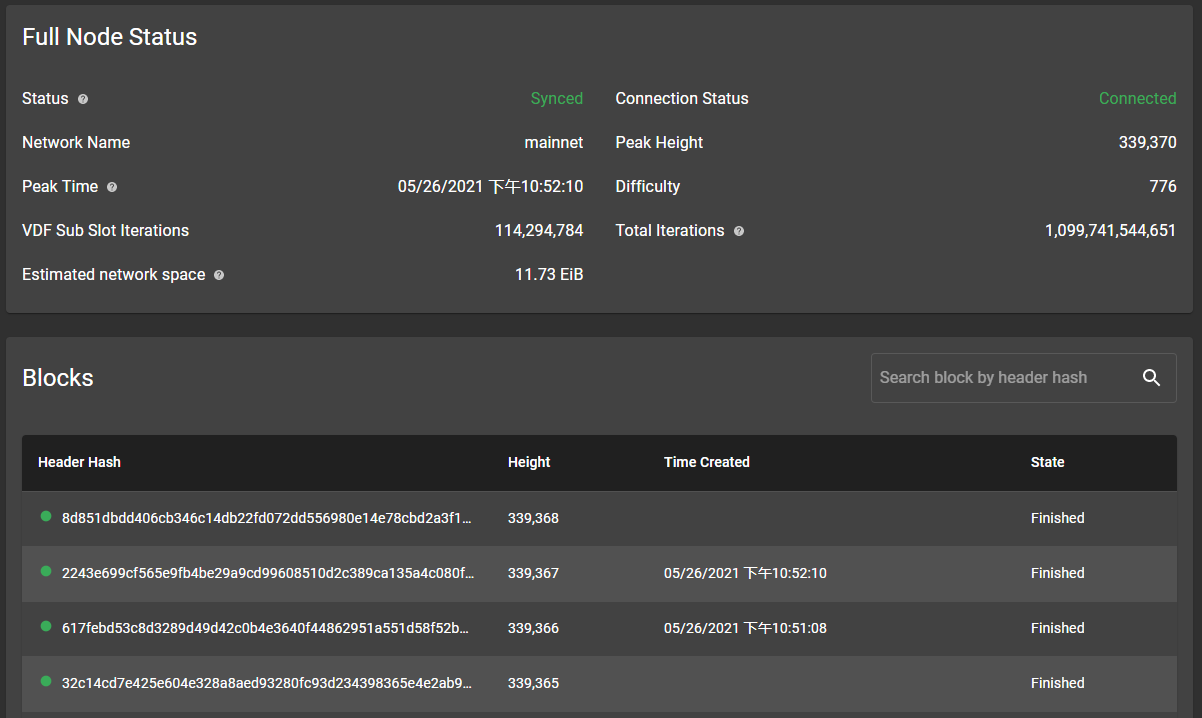1202x718 pixels.
Task: Click the Difficulty label
Action: coord(648,187)
